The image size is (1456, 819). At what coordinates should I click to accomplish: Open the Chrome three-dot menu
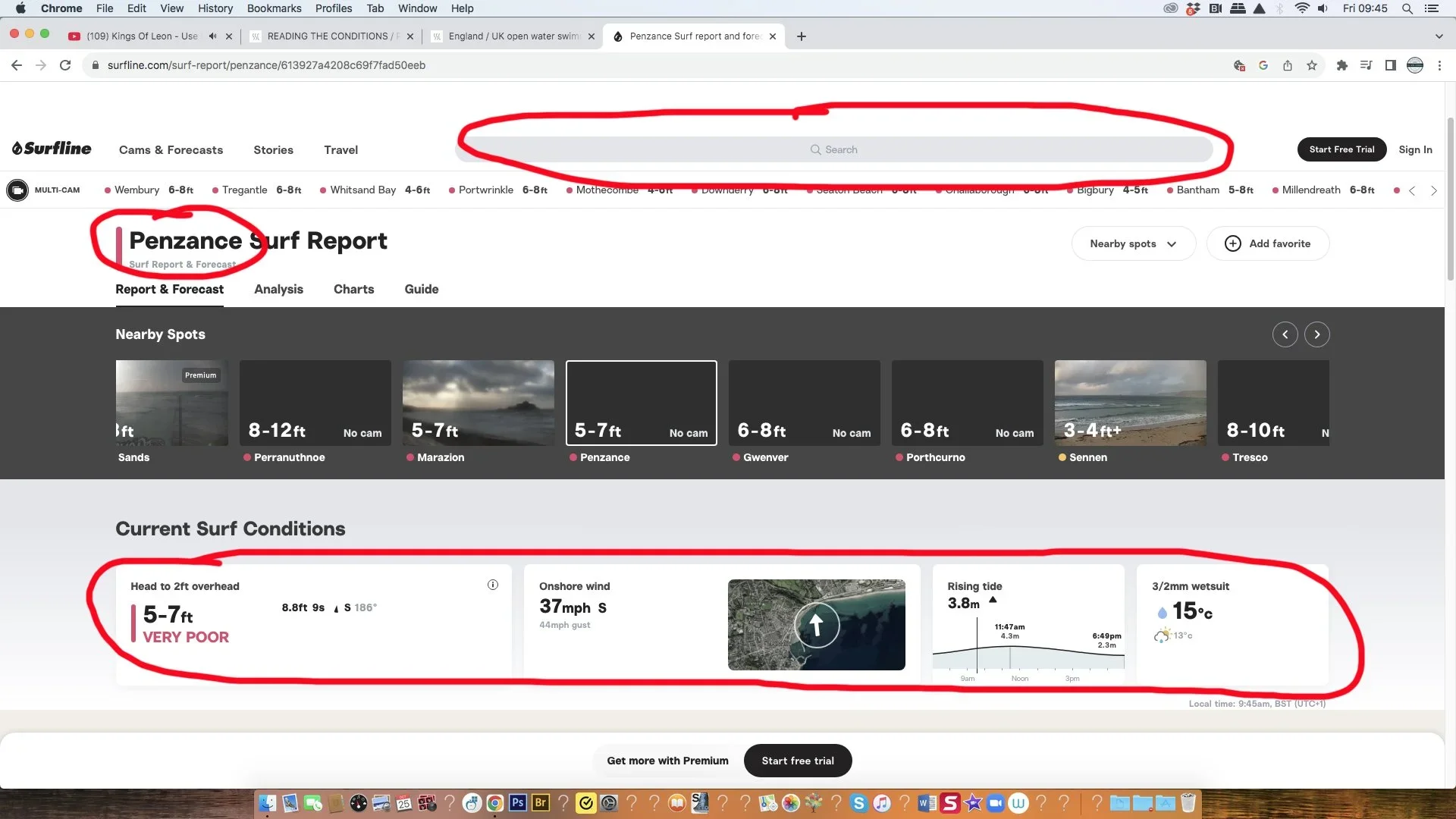pyautogui.click(x=1439, y=65)
